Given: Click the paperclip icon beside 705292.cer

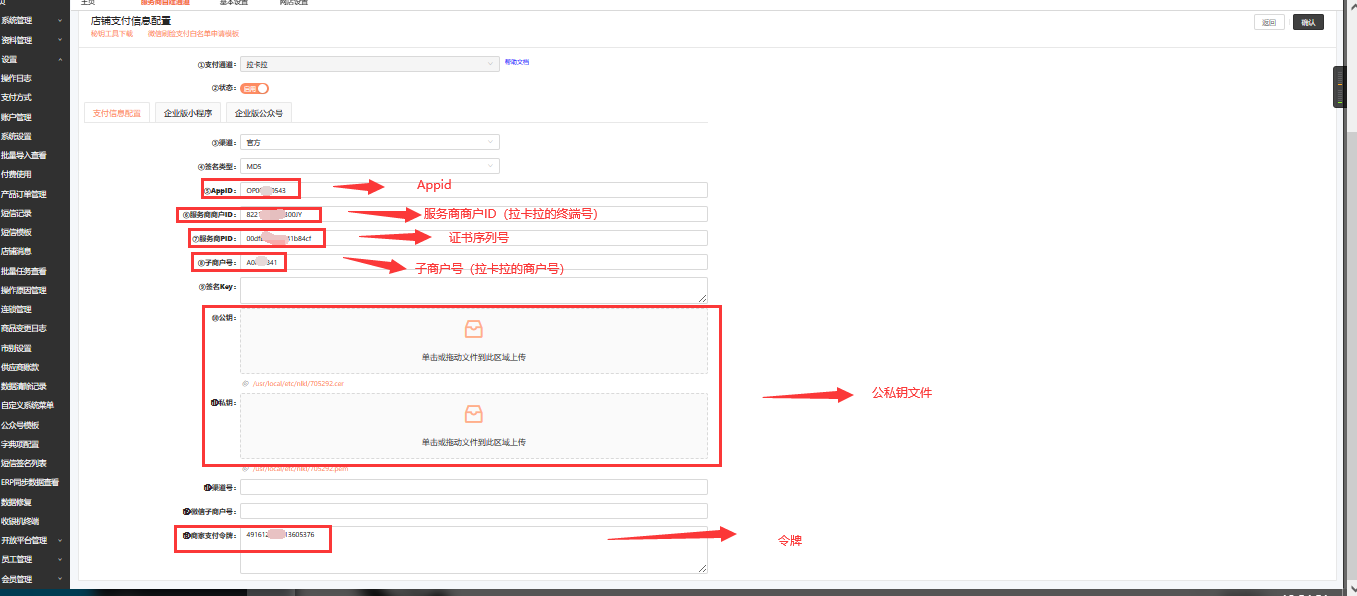Looking at the screenshot, I should coord(245,383).
